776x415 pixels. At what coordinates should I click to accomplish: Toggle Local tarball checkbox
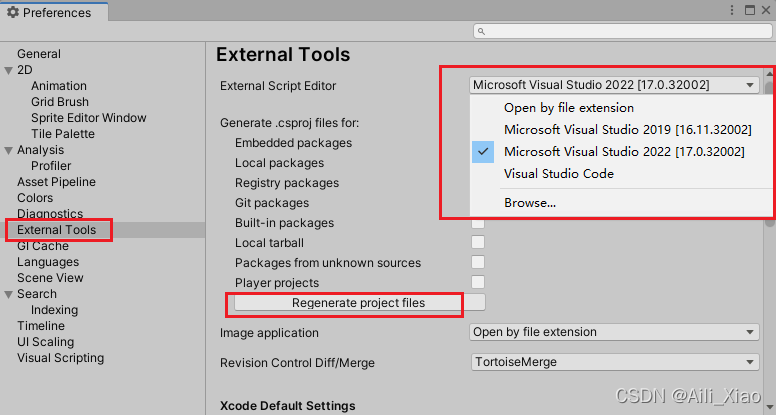pyautogui.click(x=478, y=242)
